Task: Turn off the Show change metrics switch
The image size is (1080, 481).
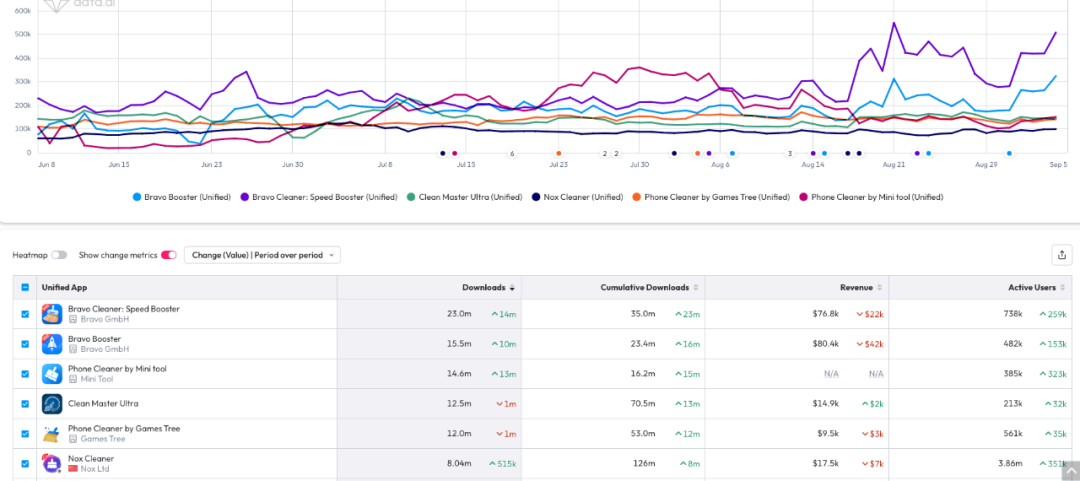Action: point(169,255)
